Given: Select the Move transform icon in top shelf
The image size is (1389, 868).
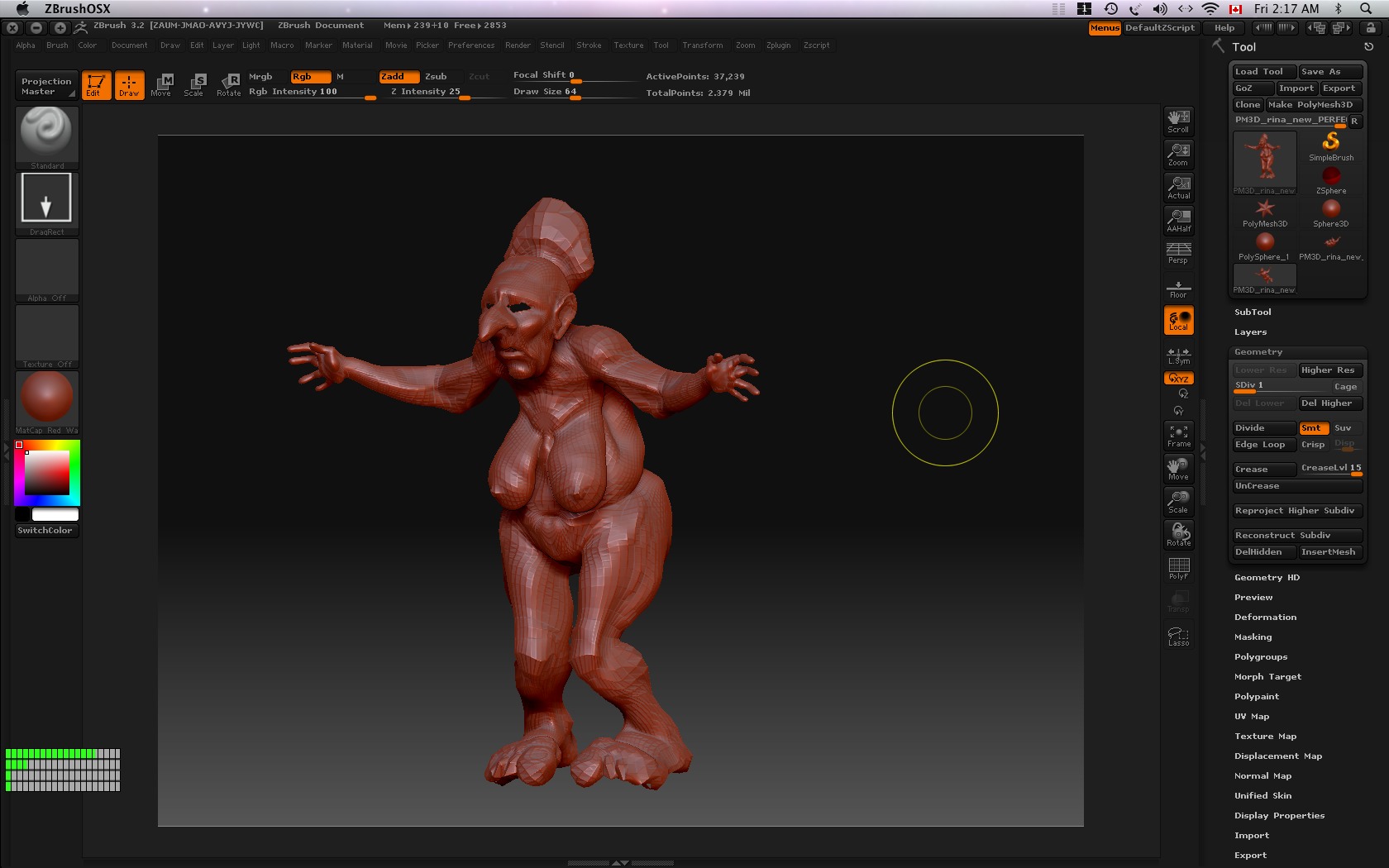Looking at the screenshot, I should [161, 85].
